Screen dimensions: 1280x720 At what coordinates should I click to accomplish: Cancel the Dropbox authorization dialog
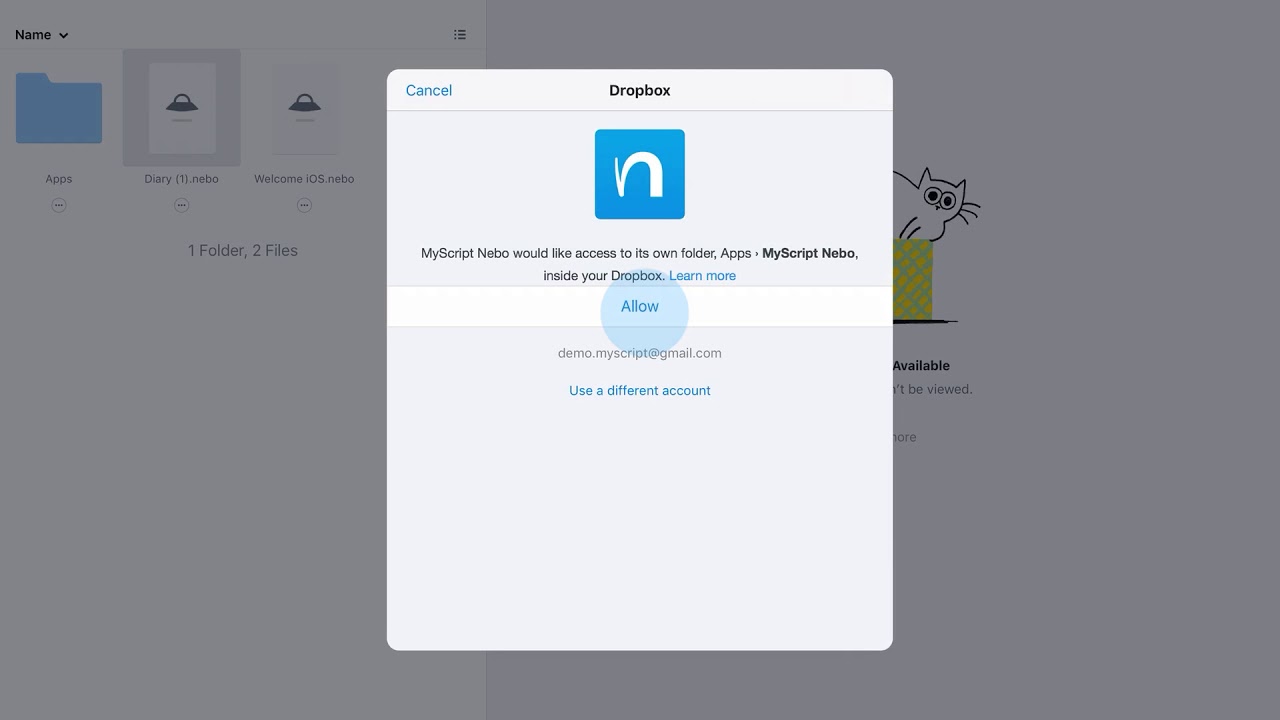pos(429,90)
